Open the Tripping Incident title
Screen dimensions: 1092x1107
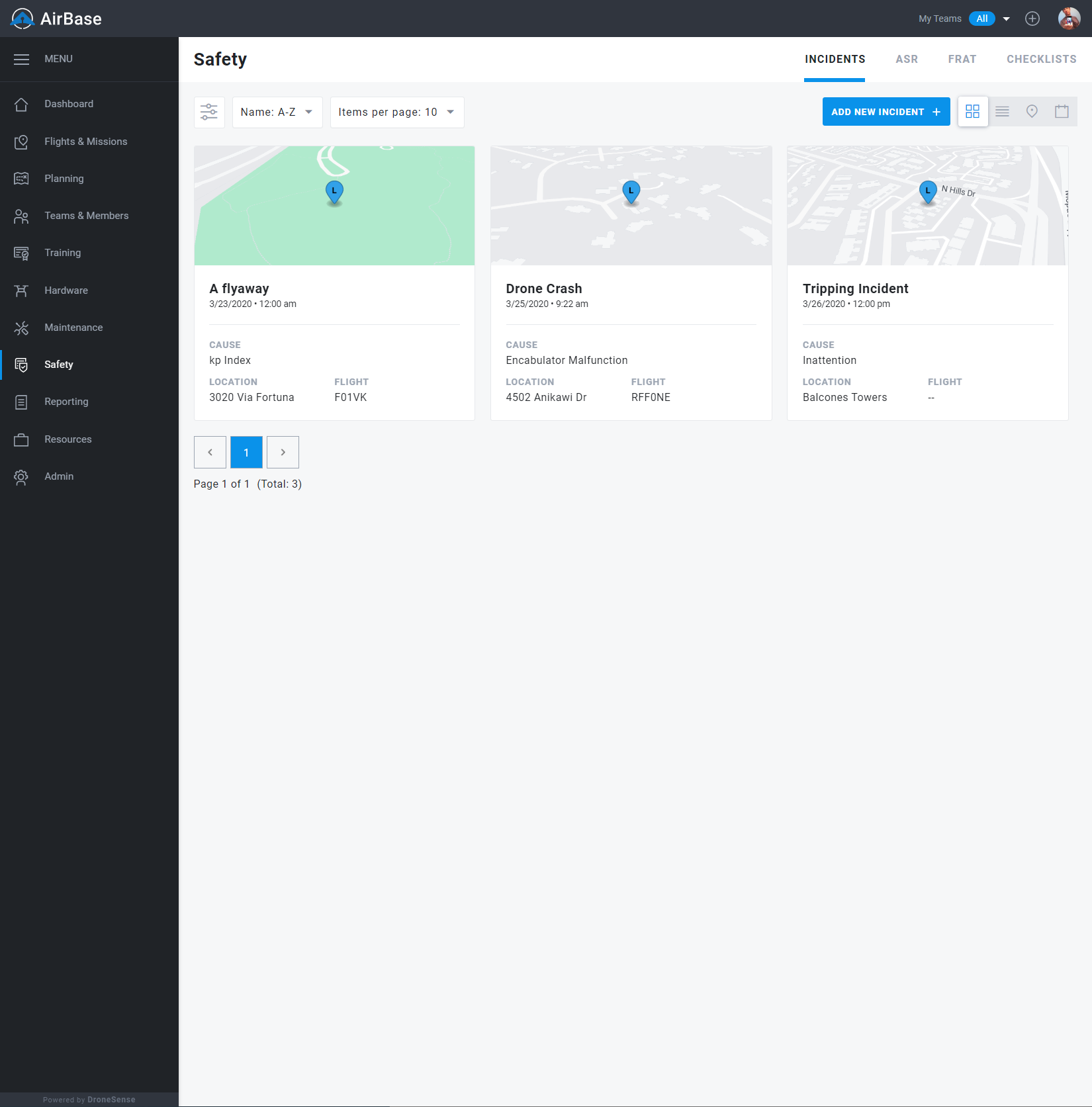[855, 288]
